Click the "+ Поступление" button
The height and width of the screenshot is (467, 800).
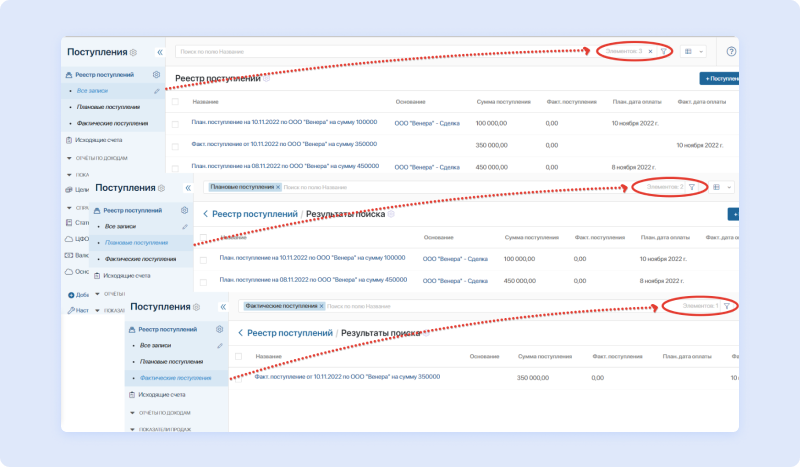(x=720, y=78)
